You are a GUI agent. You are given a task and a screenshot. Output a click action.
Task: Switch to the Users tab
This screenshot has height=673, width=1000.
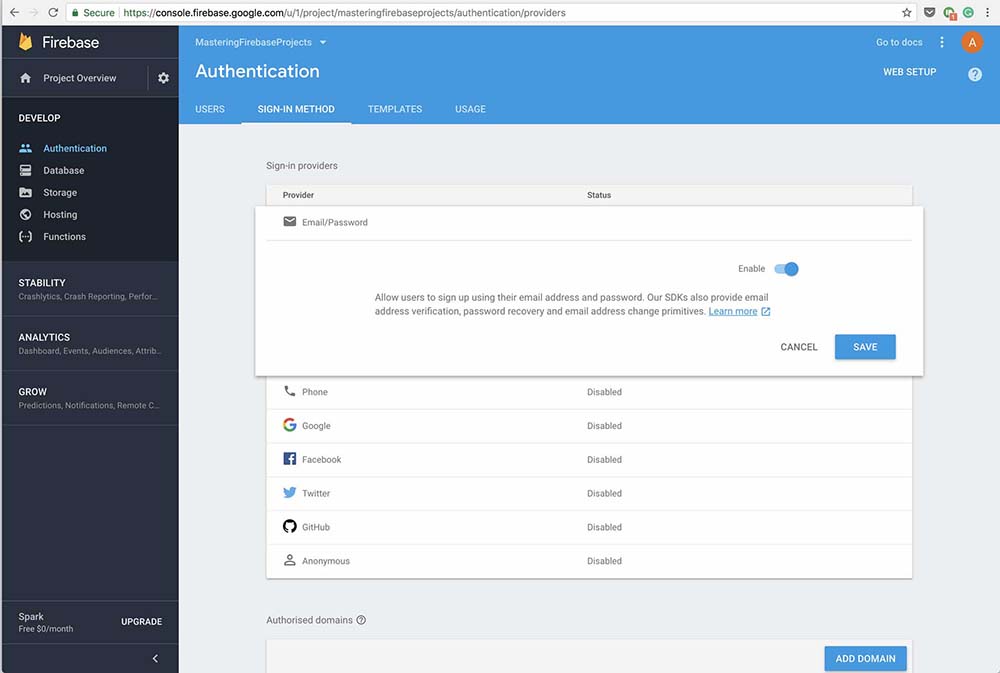pyautogui.click(x=210, y=109)
